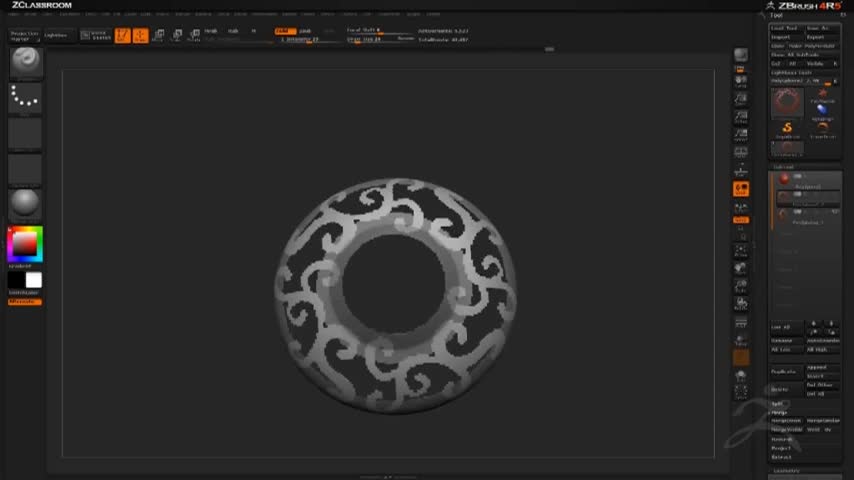
Task: Click the Xpose icon
Action: tap(741, 393)
